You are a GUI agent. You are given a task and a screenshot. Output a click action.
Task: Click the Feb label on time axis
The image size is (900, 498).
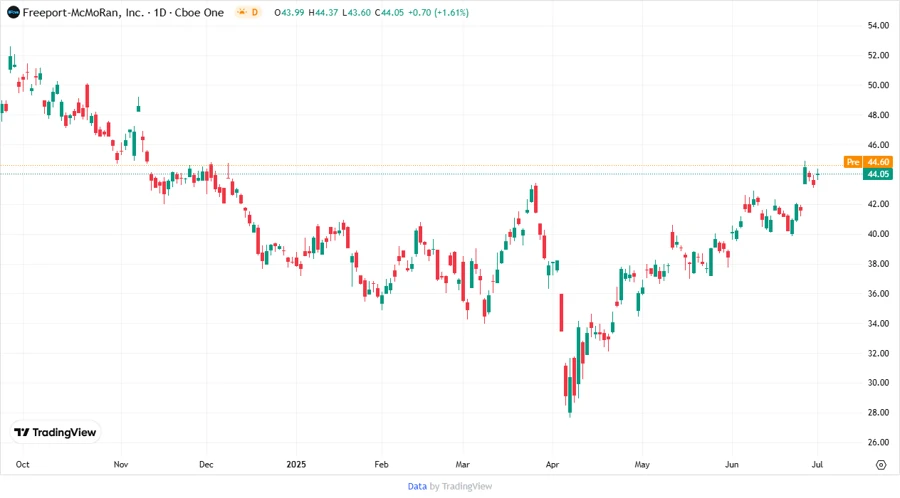pyautogui.click(x=381, y=464)
